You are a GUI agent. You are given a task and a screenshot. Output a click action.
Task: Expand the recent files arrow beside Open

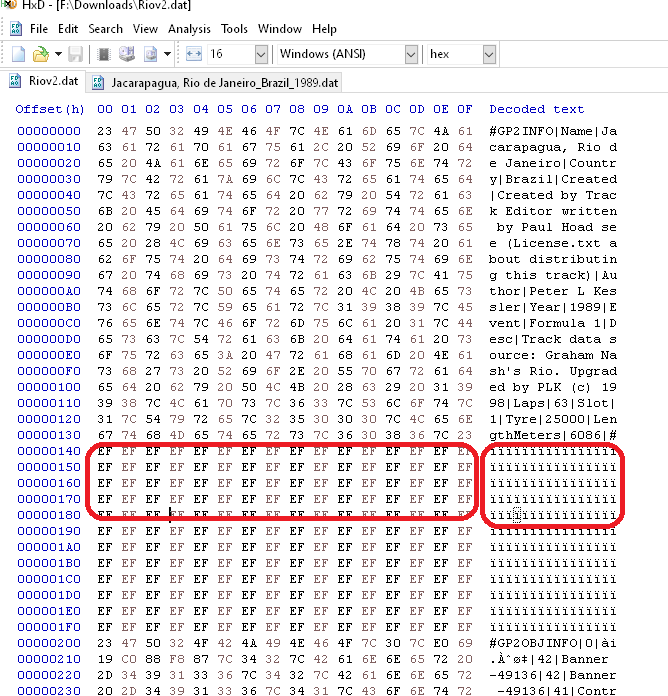coord(58,54)
